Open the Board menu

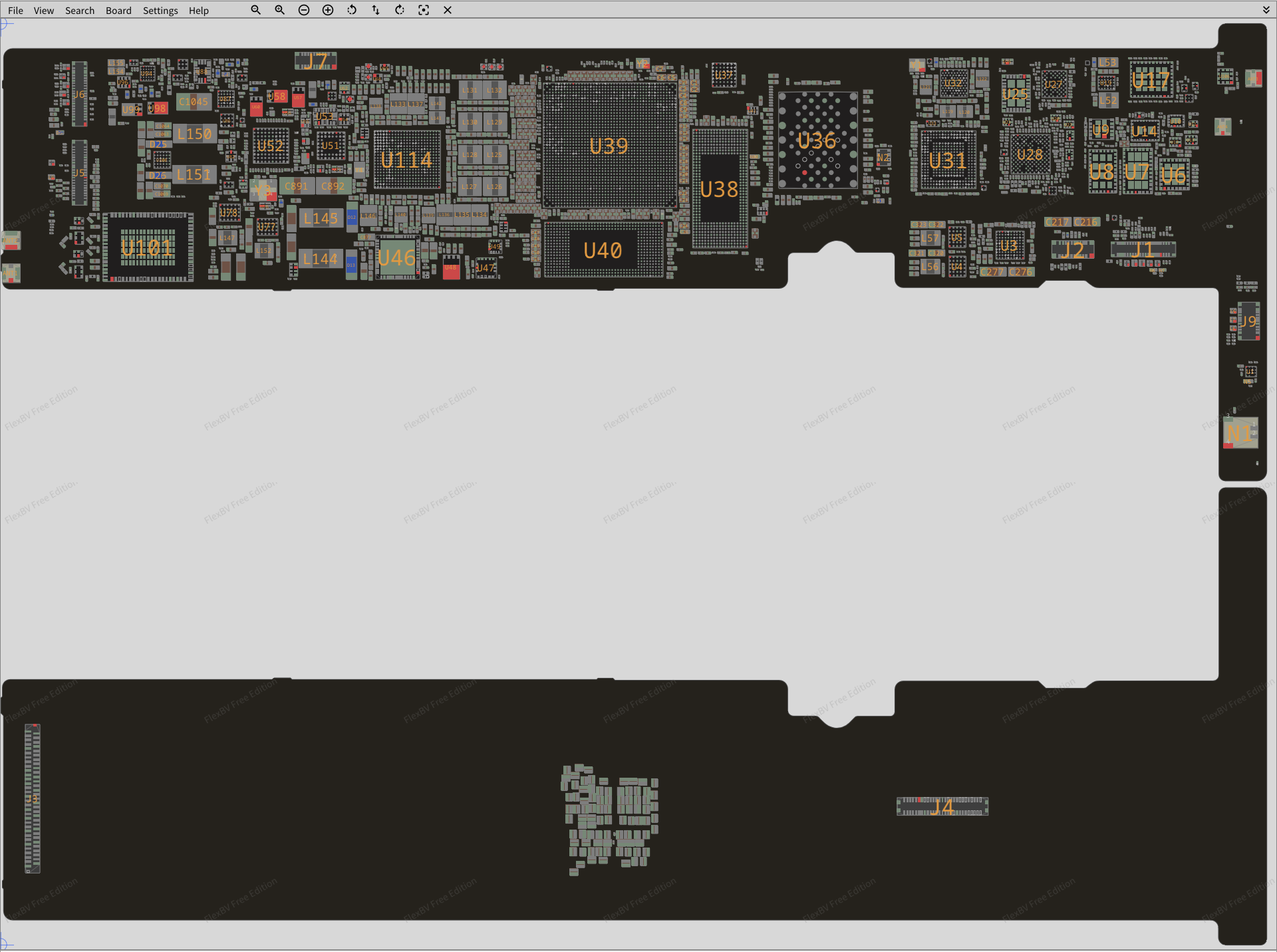[x=118, y=11]
